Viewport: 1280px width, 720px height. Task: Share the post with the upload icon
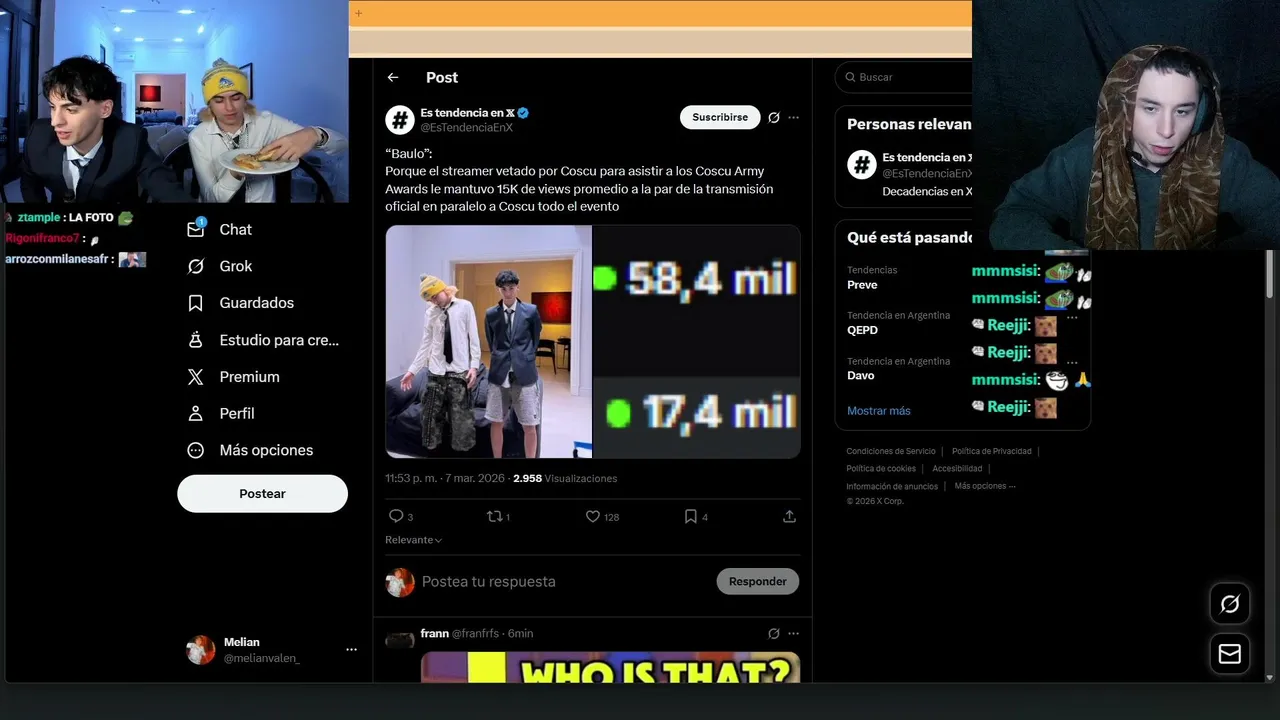[789, 516]
